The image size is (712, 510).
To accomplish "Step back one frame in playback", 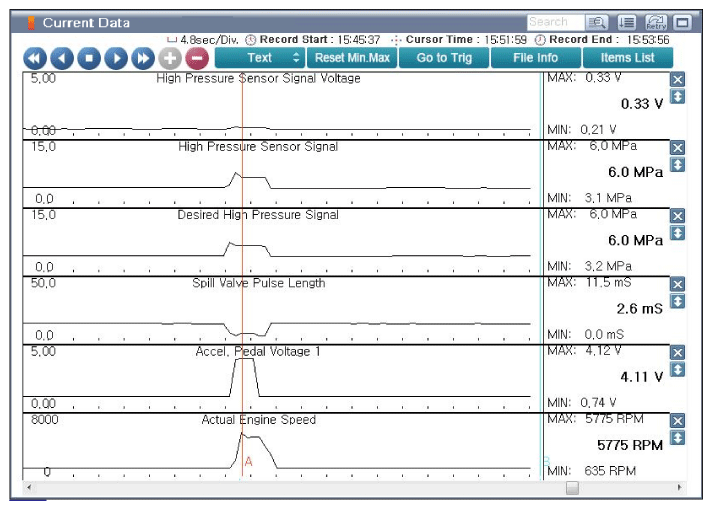I will click(x=62, y=58).
